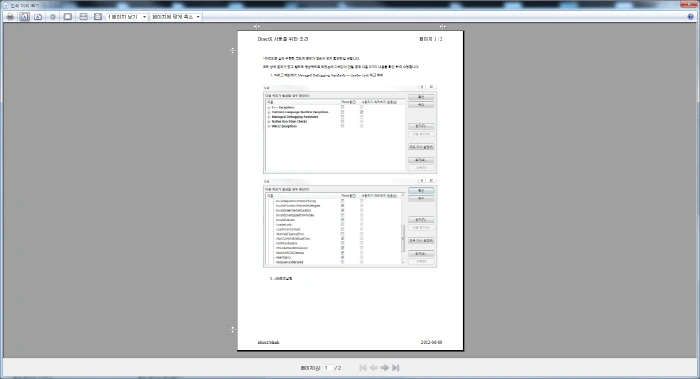Jump to the last page arrow
The image size is (700, 379).
(x=396, y=367)
